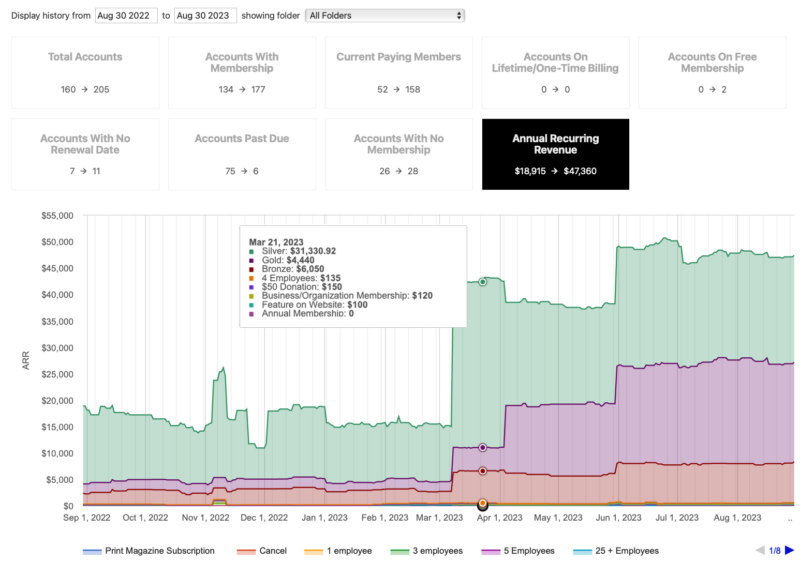Select the Annual Recurring Revenue card
Screen dimensions: 800x562
[x=556, y=154]
